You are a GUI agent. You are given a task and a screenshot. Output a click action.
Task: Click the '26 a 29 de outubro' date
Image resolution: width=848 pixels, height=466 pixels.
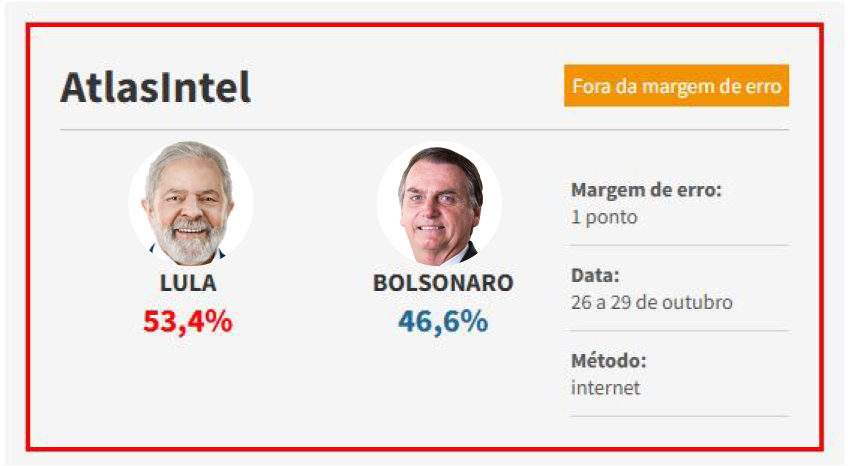coord(652,302)
